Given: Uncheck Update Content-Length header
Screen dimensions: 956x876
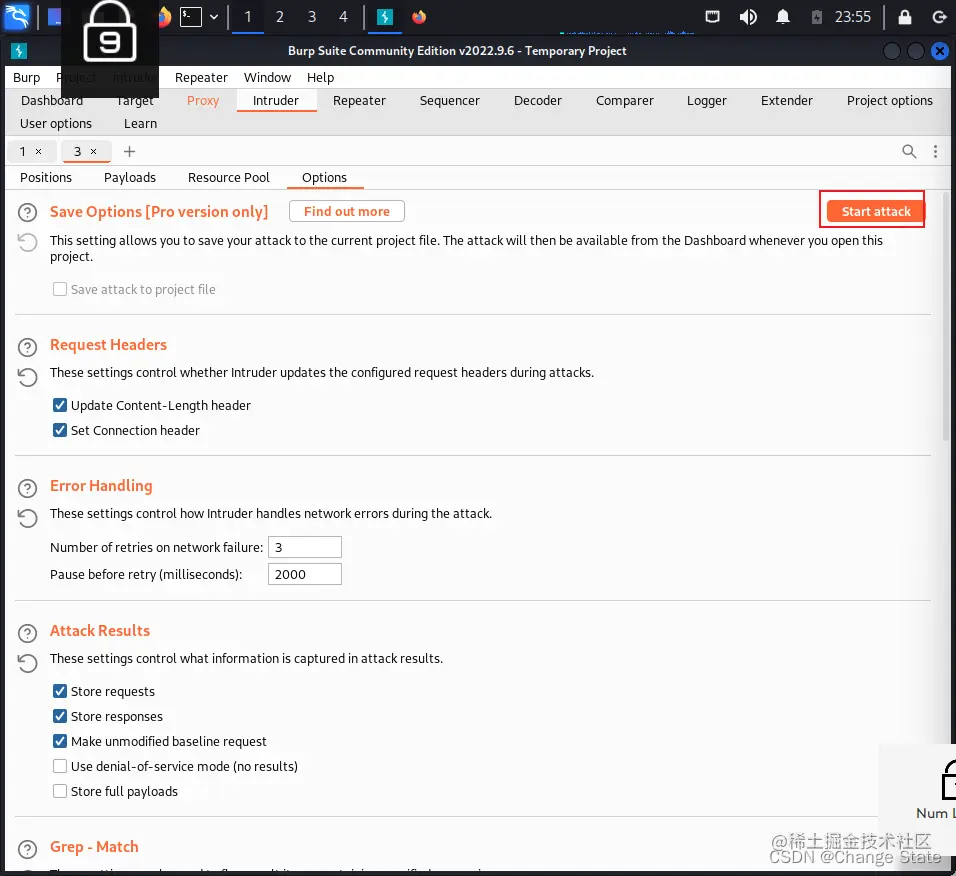Looking at the screenshot, I should click(60, 405).
